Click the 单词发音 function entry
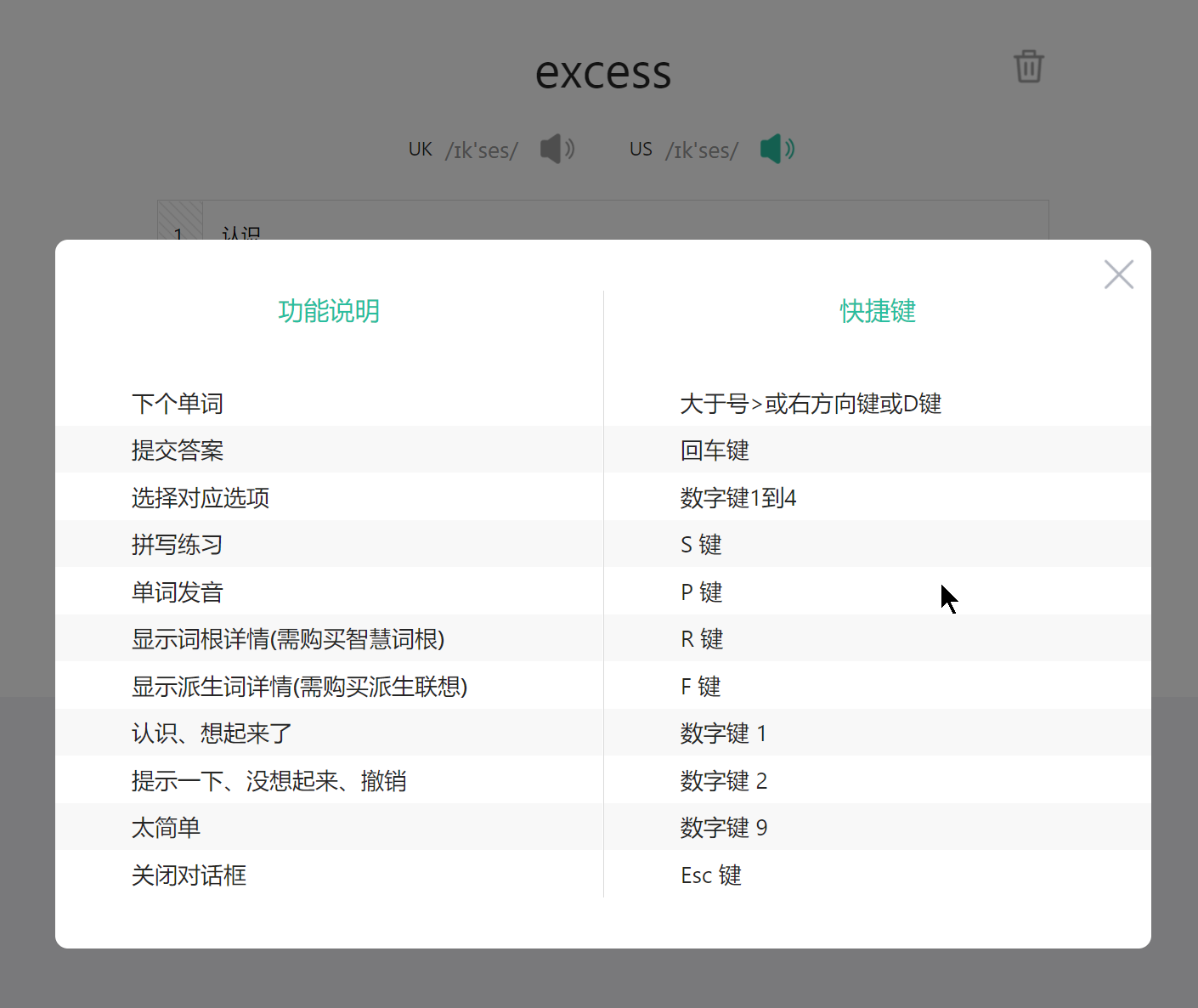The width and height of the screenshot is (1198, 1008). point(178,592)
